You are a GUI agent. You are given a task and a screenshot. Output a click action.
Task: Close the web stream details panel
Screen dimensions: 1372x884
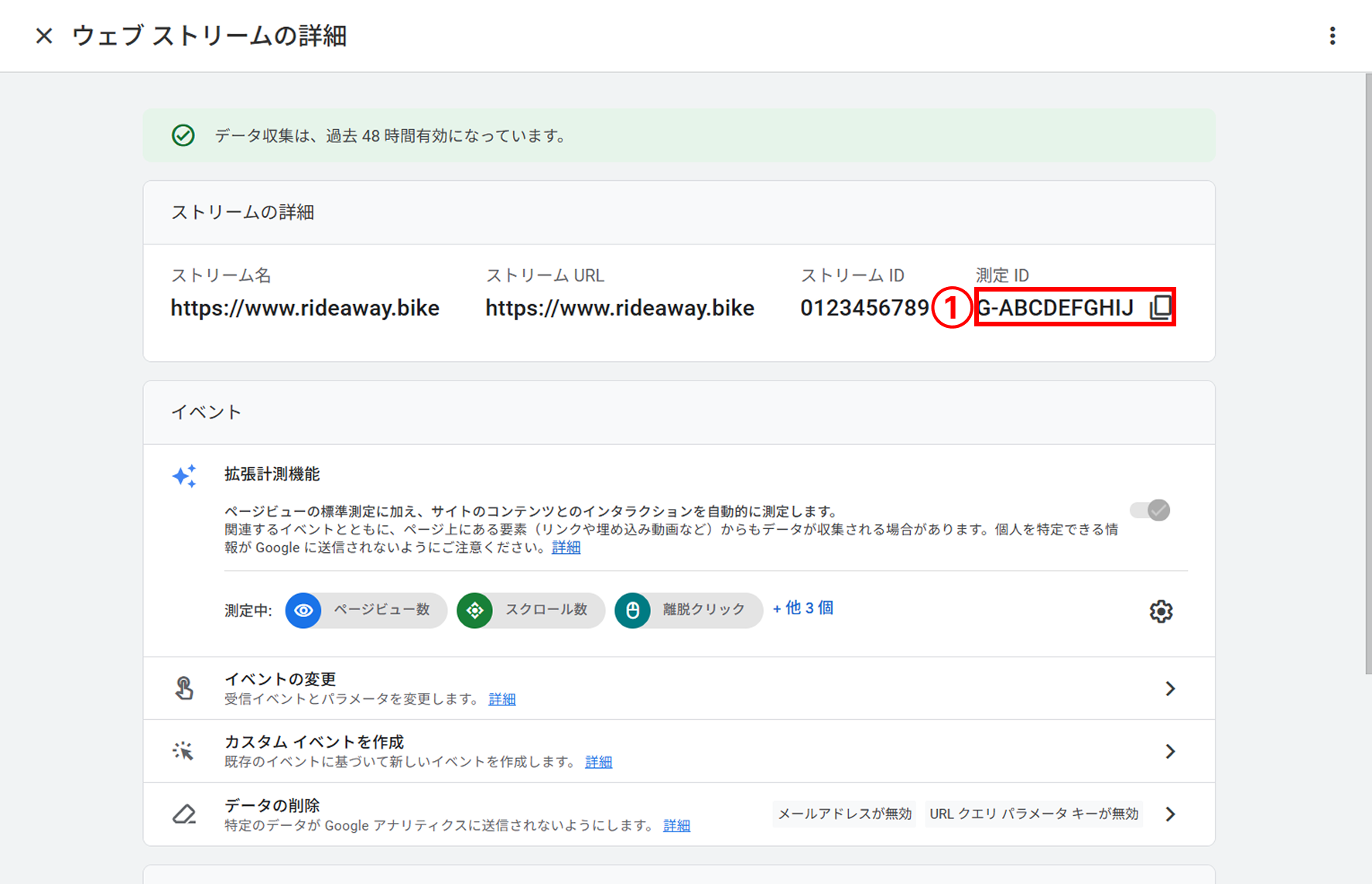44,36
